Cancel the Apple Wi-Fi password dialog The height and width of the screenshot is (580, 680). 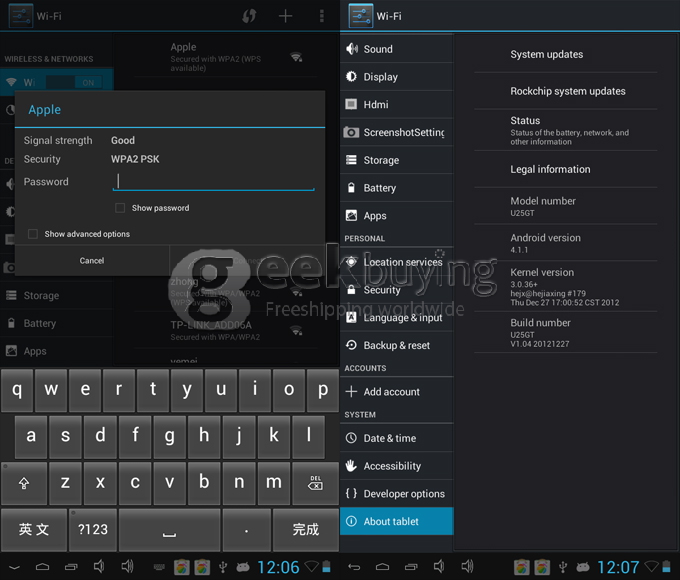(x=92, y=260)
